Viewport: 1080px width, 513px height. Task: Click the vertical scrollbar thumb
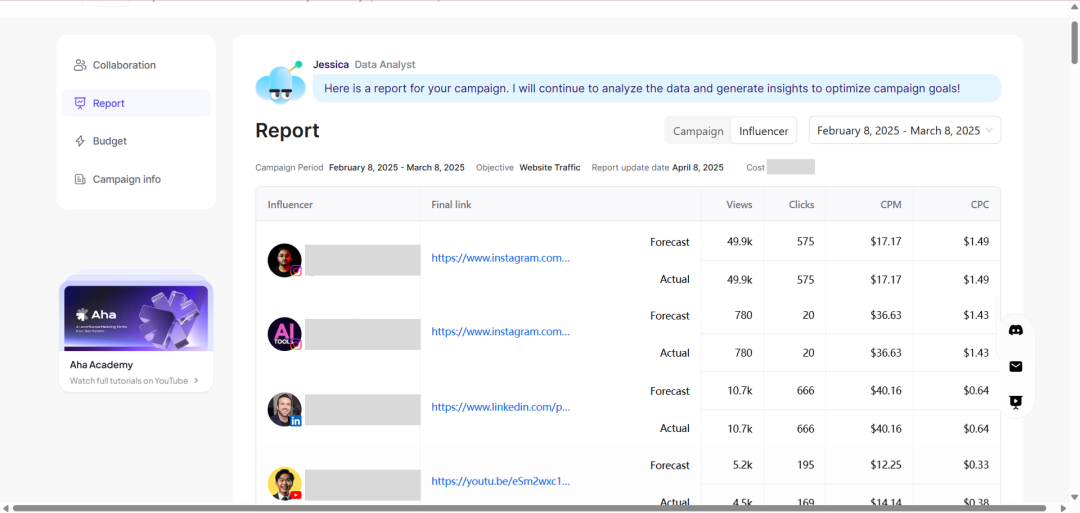click(x=1074, y=43)
